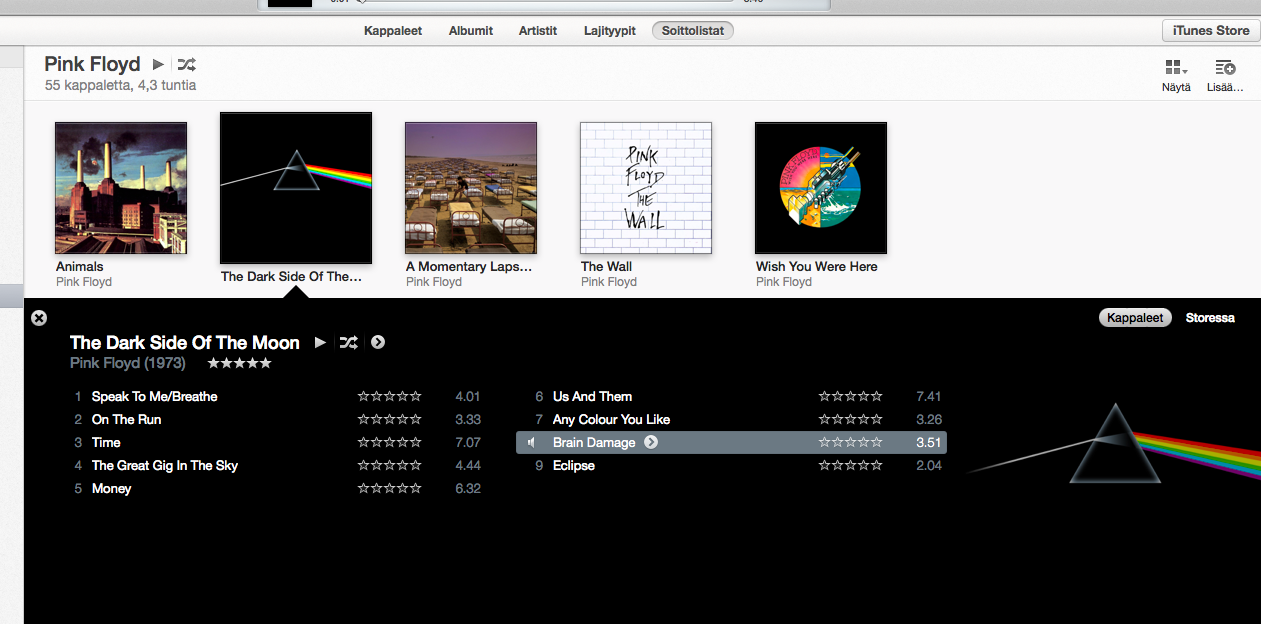Switch to the Artistit tab
The width and height of the screenshot is (1261, 624).
[x=538, y=31]
